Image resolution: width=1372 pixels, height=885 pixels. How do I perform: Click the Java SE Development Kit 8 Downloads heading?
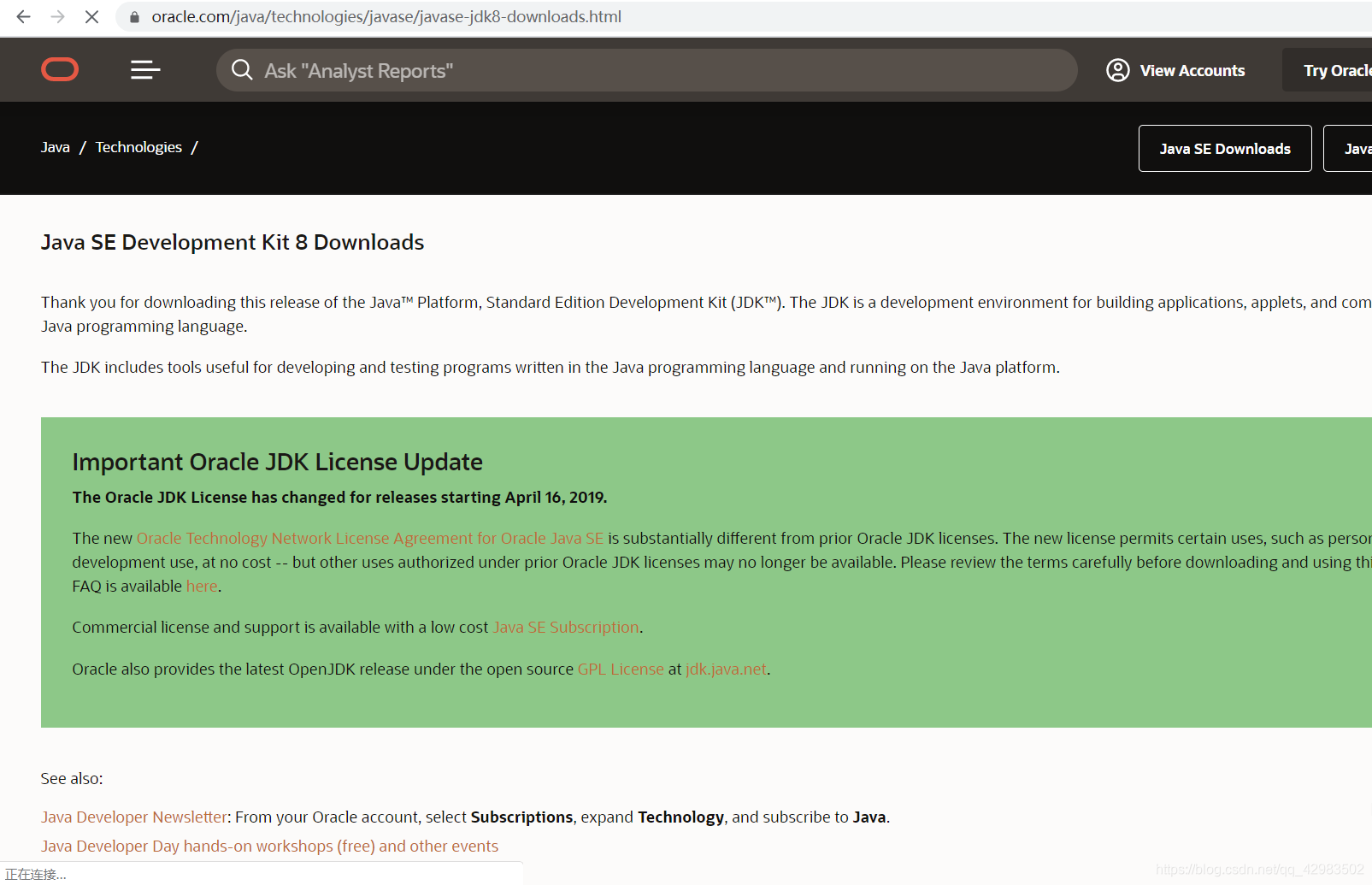233,243
